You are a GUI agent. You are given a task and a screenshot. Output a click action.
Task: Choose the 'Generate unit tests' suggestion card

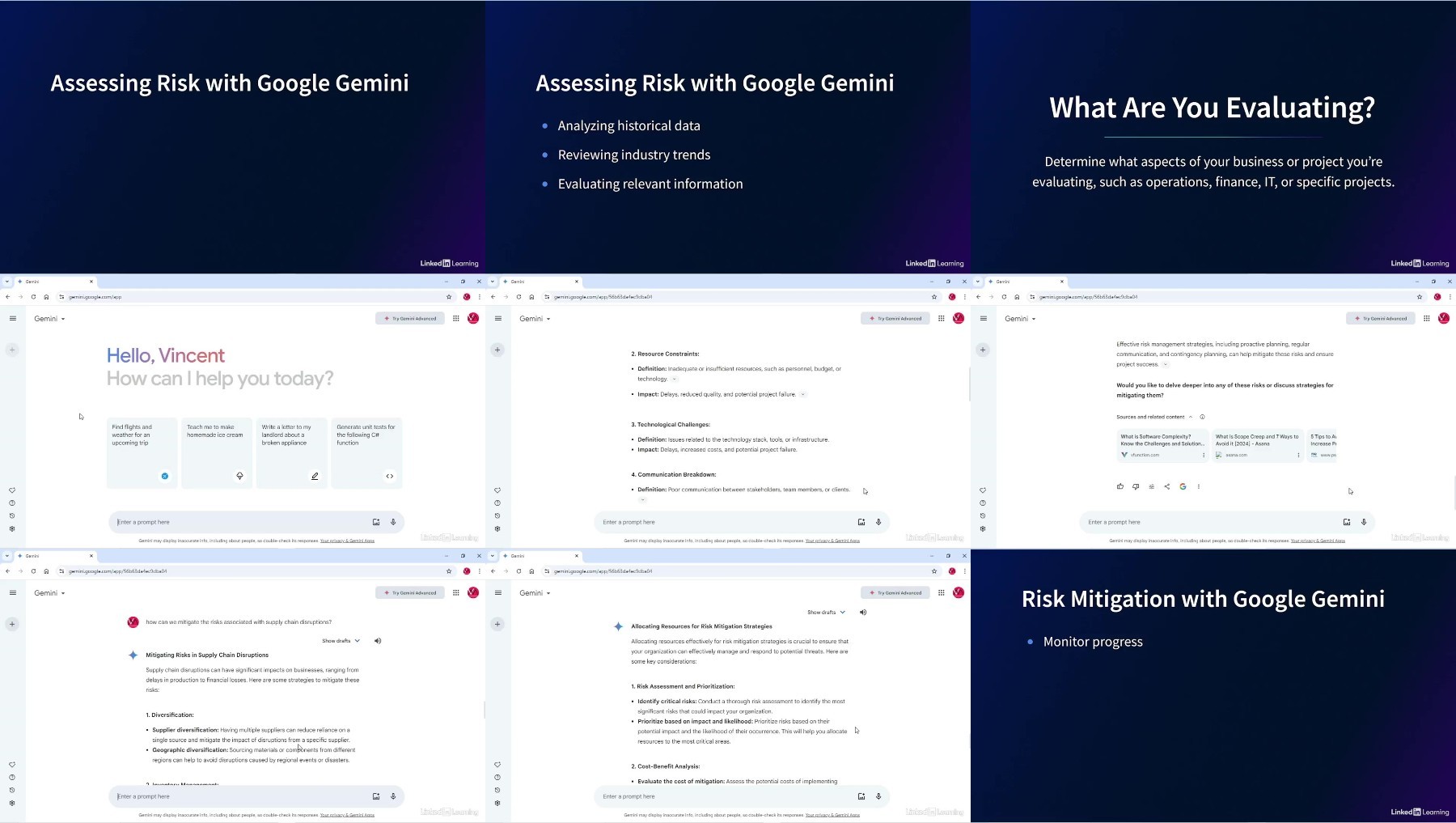click(367, 453)
